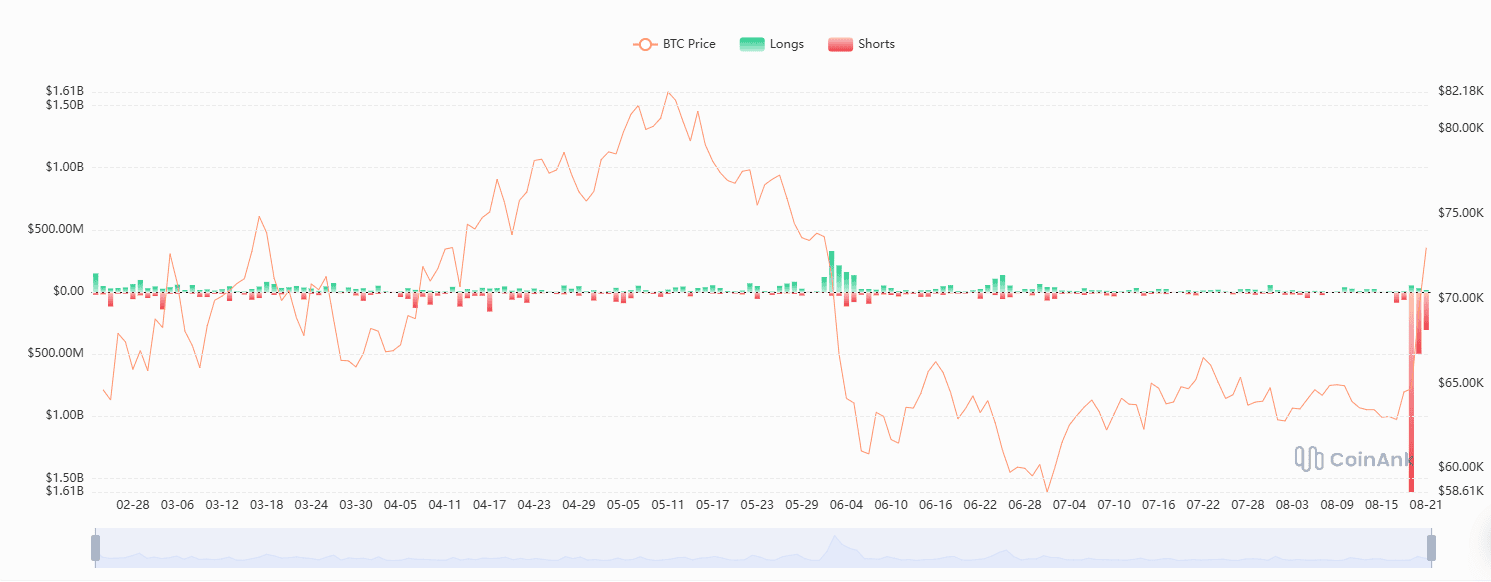Grab the right handle of the zoom slider
Screen dimensions: 1491x582
tap(1431, 548)
